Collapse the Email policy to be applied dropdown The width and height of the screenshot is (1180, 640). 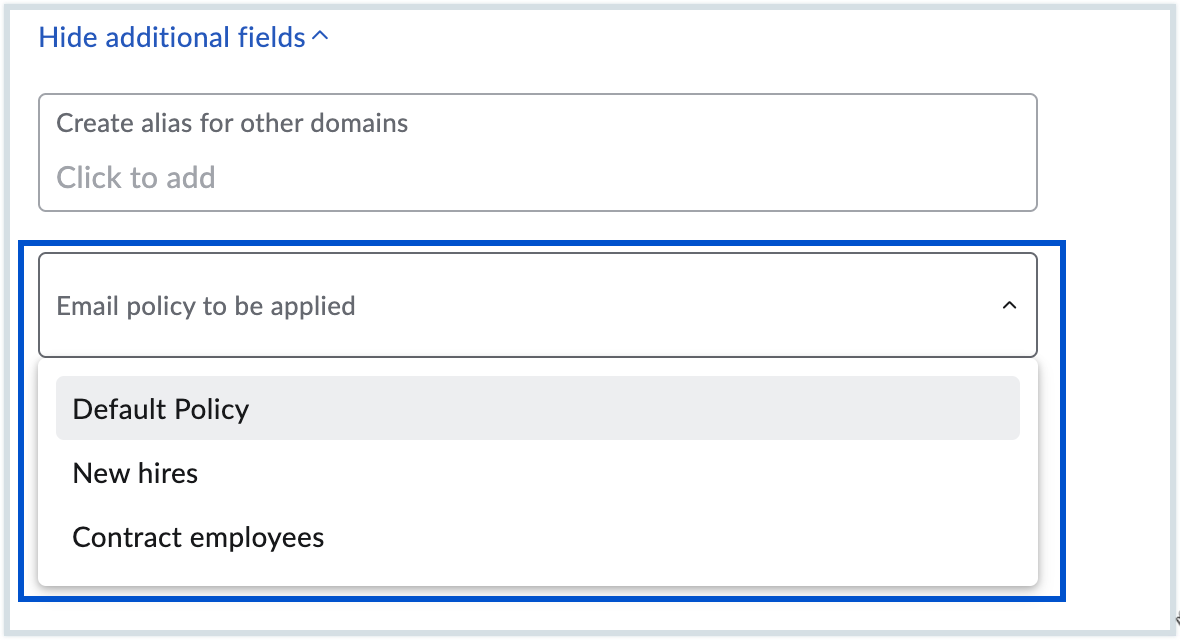coord(1009,305)
